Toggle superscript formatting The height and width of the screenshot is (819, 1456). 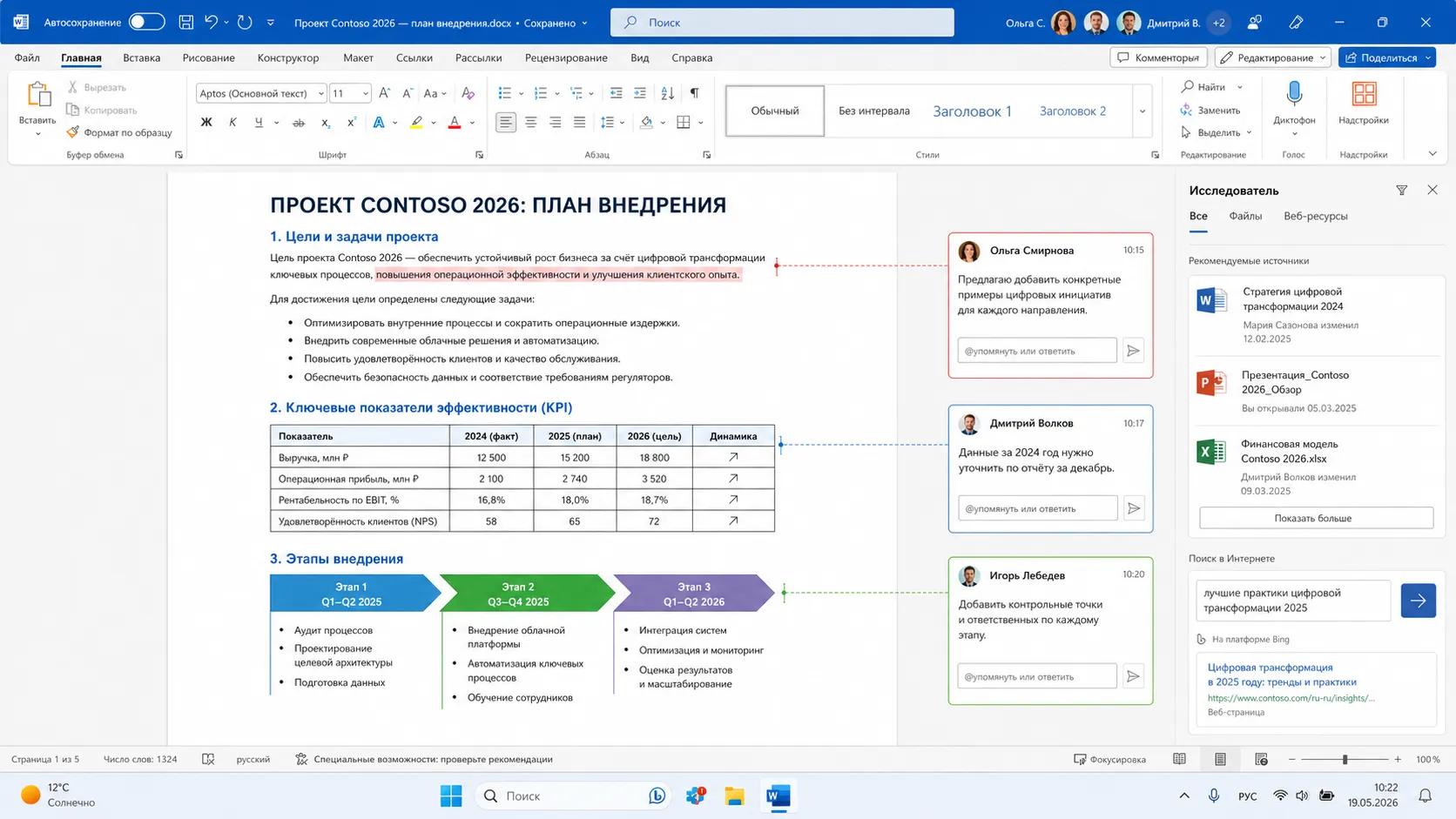(351, 123)
